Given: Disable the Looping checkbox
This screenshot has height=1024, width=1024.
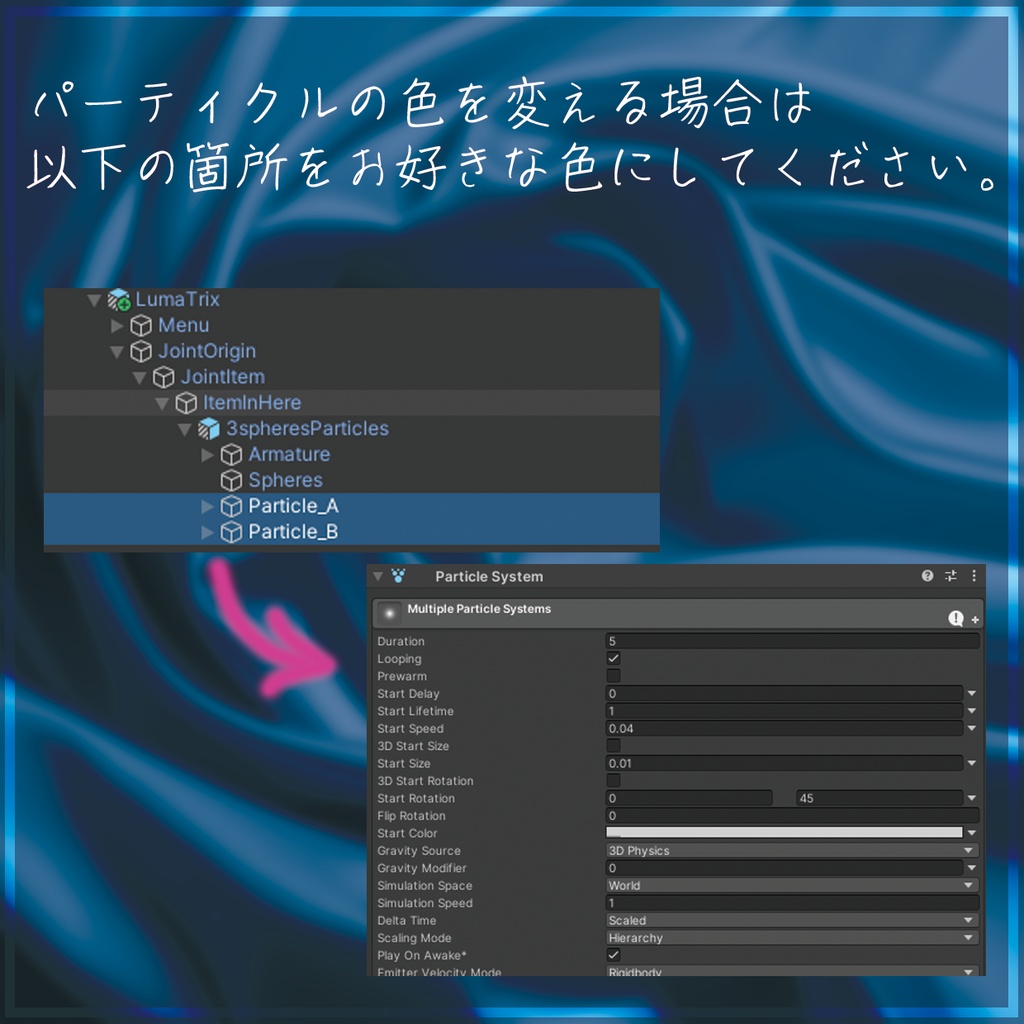Looking at the screenshot, I should 612,658.
